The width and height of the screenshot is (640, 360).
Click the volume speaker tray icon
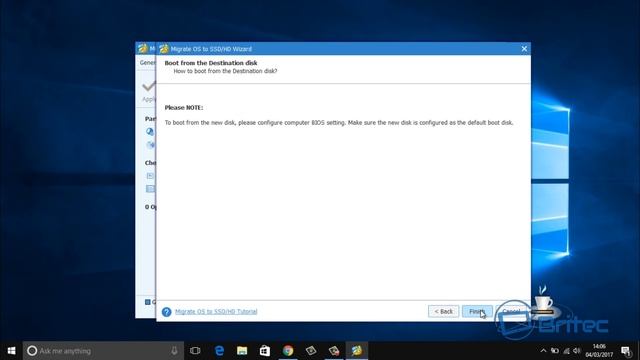(x=577, y=351)
